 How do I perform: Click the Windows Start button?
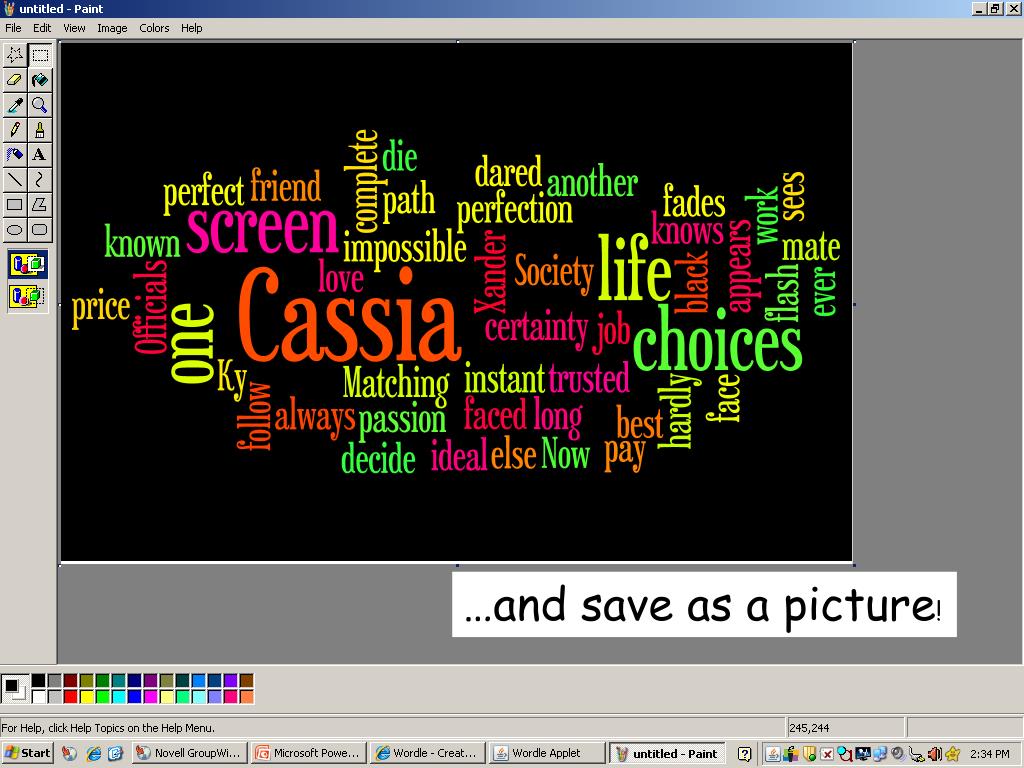(27, 753)
